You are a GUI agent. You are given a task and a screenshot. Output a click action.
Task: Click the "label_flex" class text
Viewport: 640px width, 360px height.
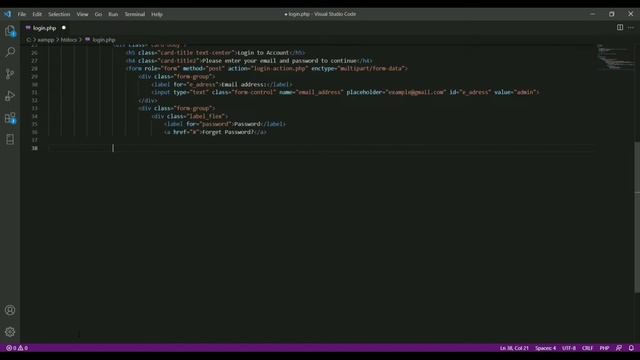click(205, 116)
